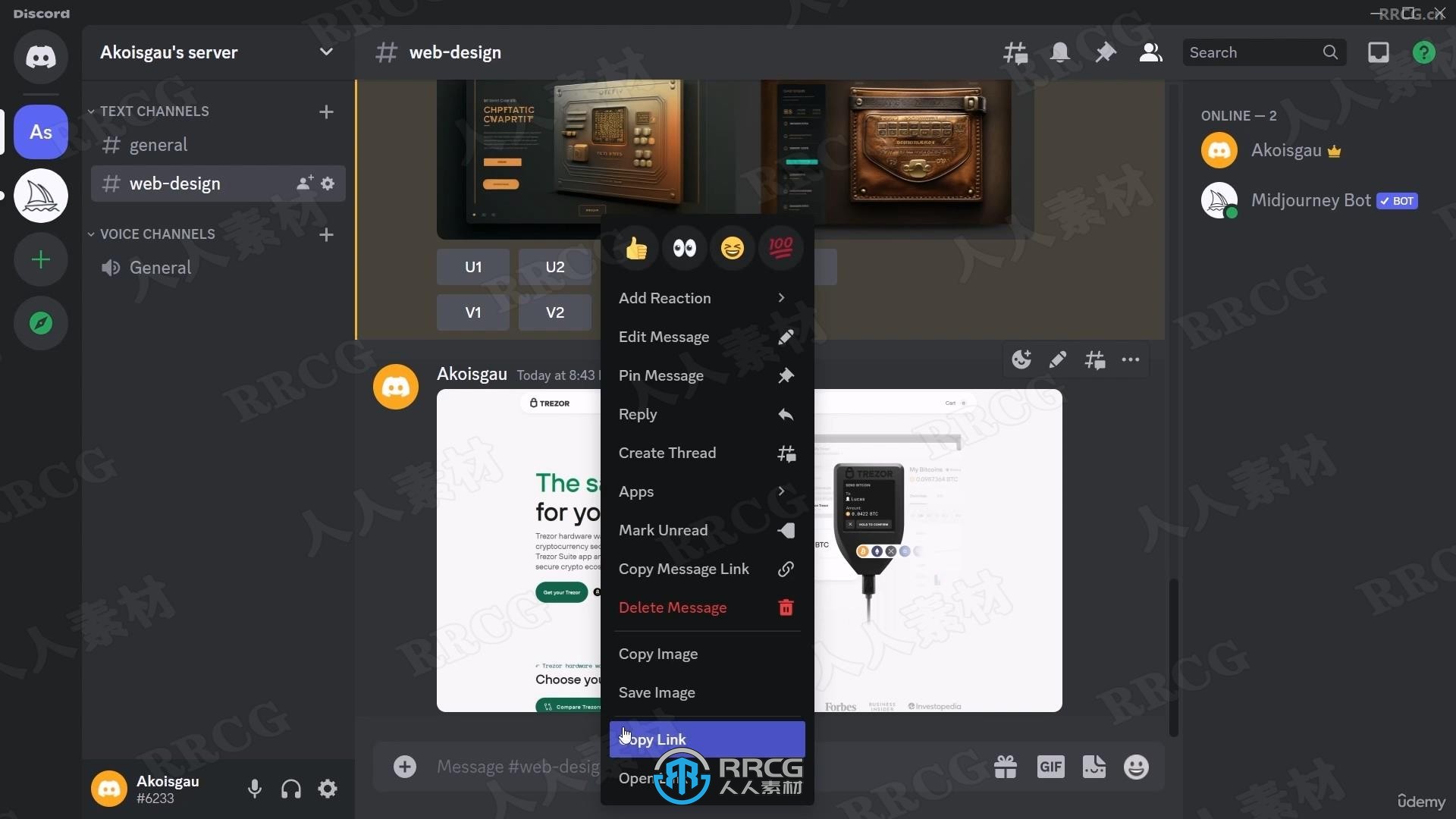Viewport: 1456px width, 819px height.
Task: Click the Search input field
Action: 1264,52
